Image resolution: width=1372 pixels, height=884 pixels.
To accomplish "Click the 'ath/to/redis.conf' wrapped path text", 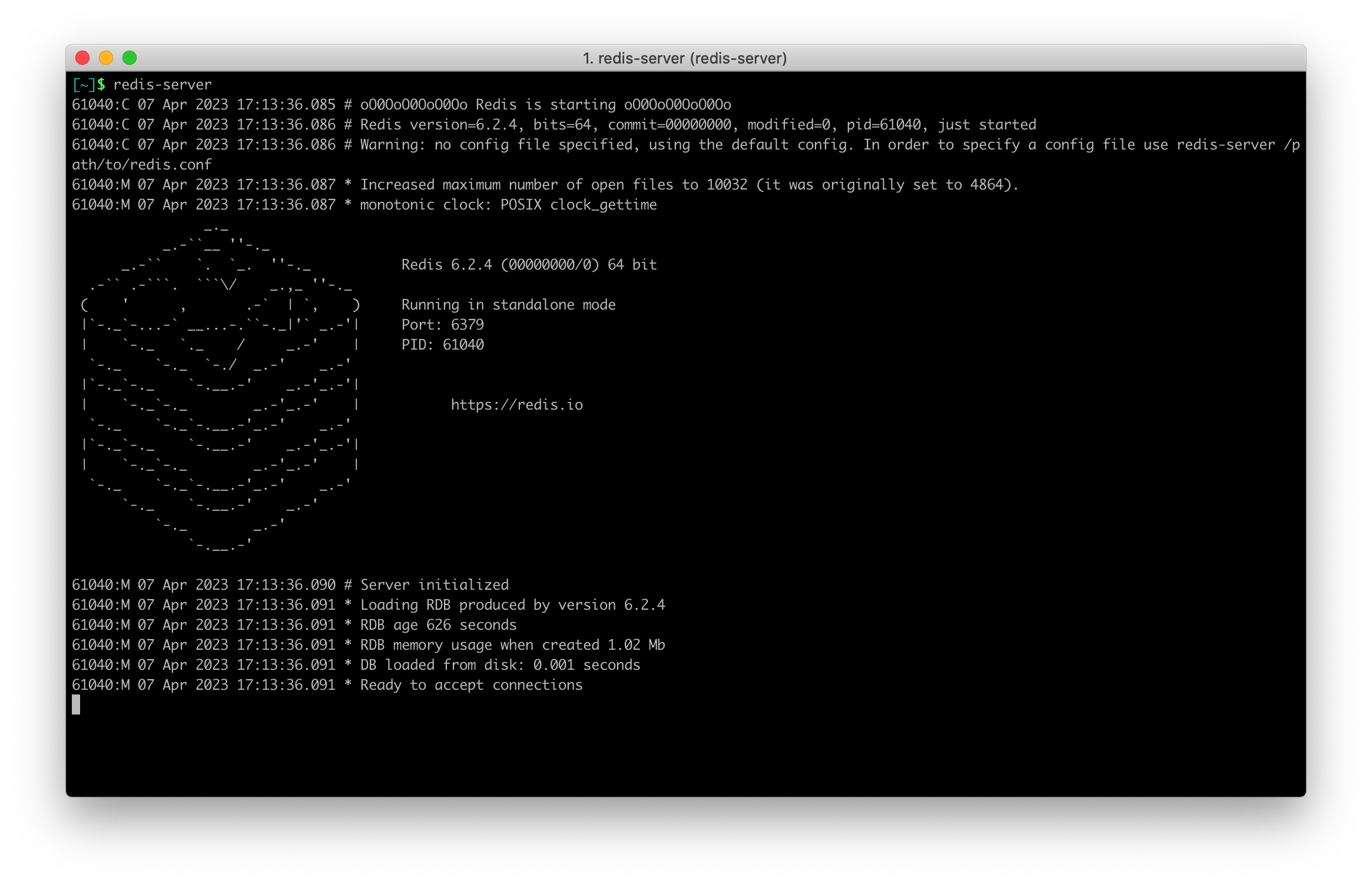I will (x=141, y=165).
